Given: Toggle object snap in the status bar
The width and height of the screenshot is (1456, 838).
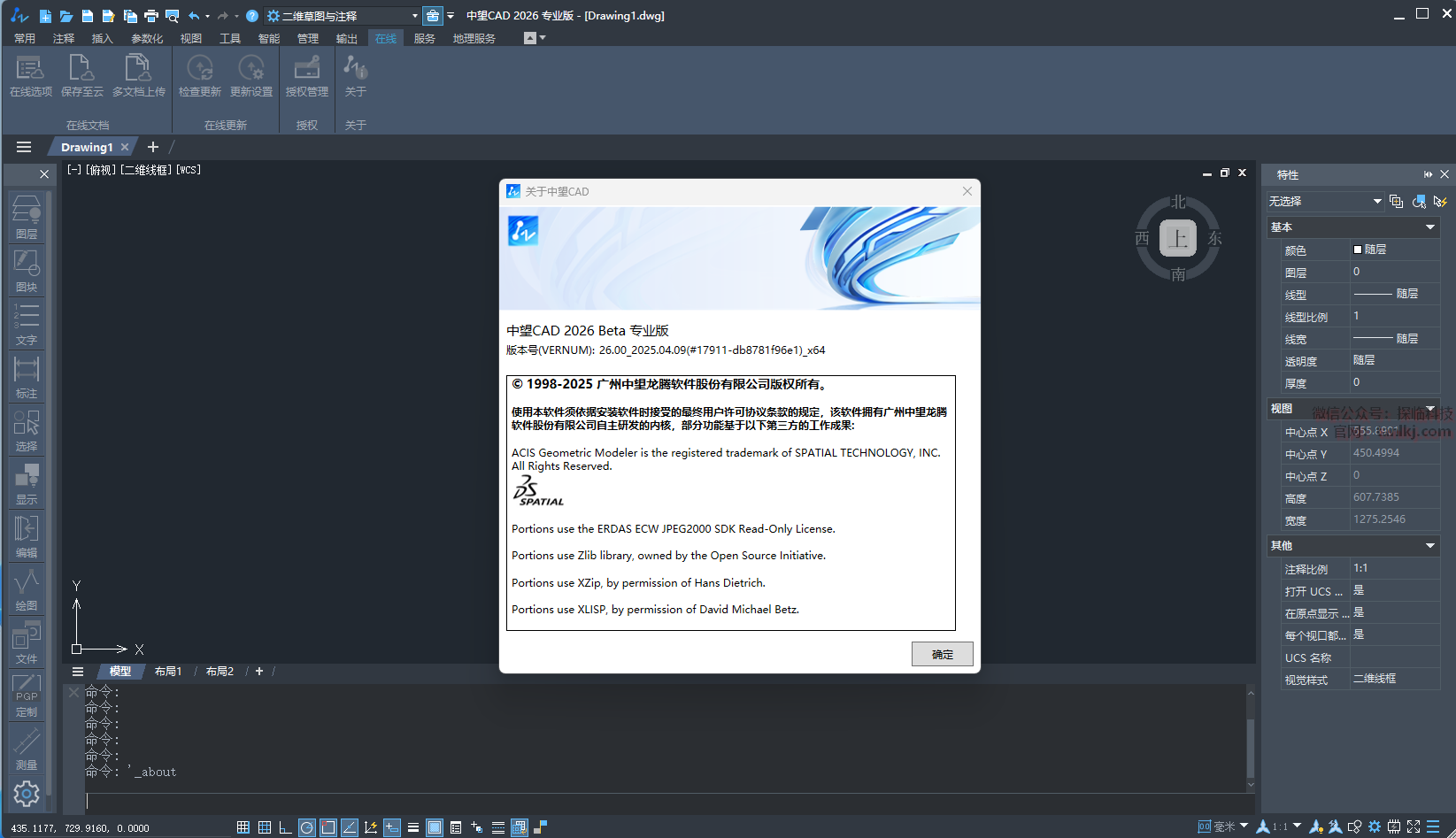Looking at the screenshot, I should point(328,827).
